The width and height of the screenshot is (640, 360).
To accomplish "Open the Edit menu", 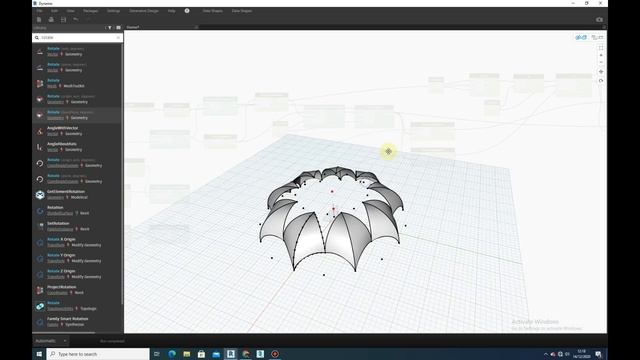I will tap(54, 11).
